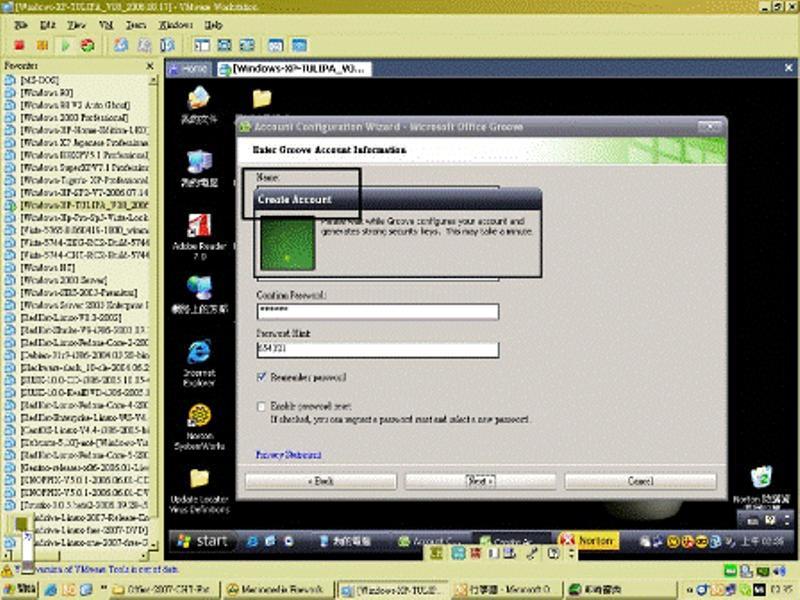Click Internet Explorer icon in host quick launch

tap(51, 590)
